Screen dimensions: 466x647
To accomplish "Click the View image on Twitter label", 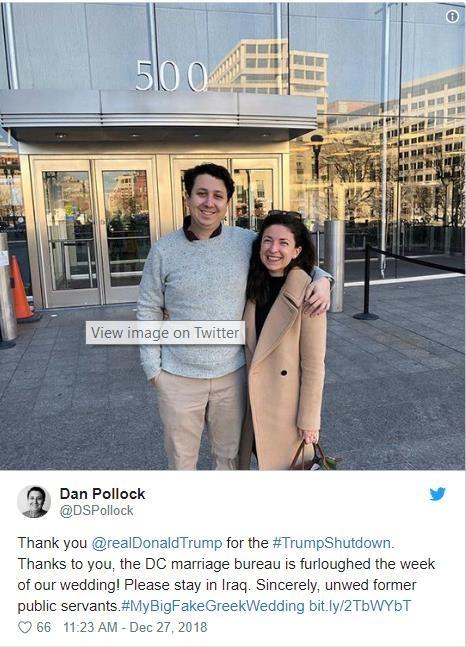I will pos(165,333).
